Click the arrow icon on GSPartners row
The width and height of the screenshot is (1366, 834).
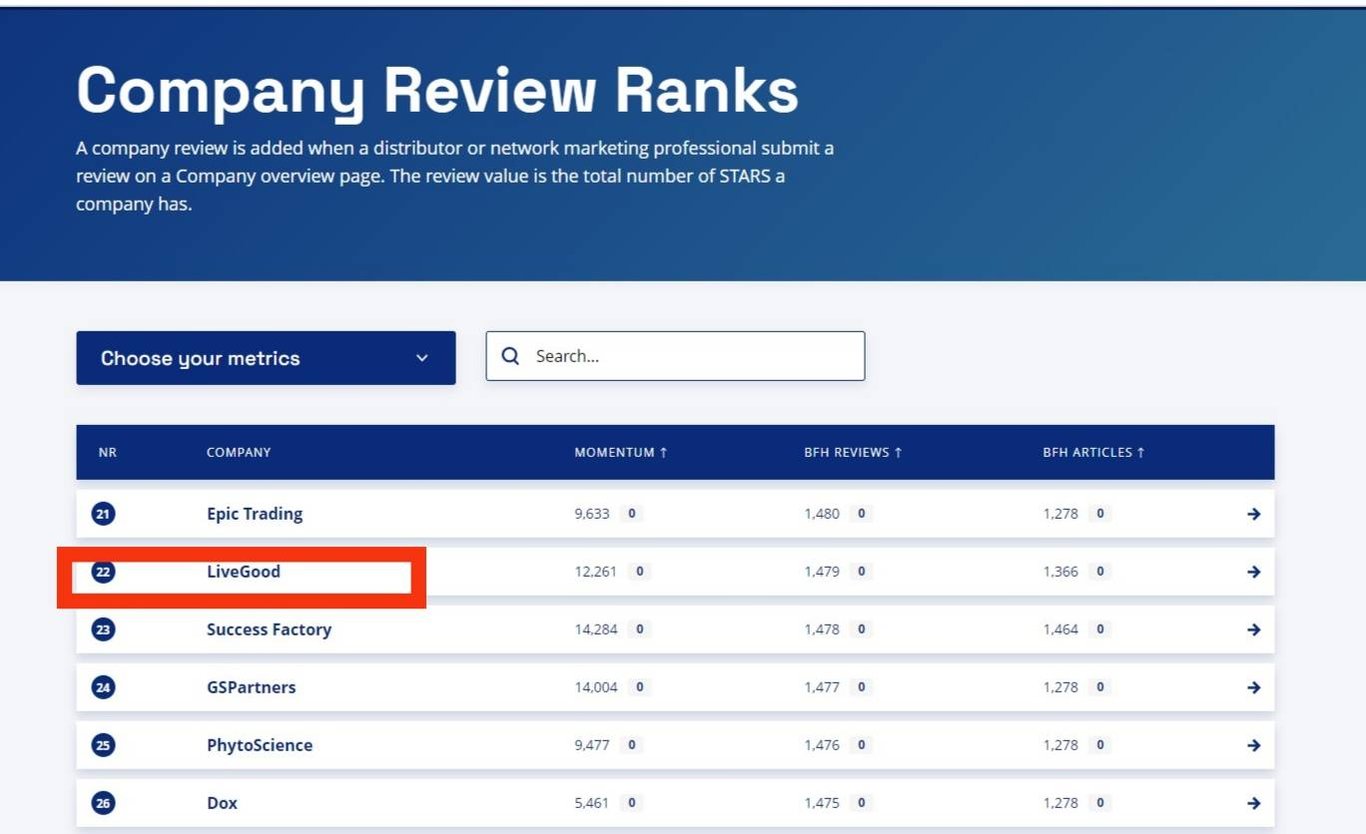1254,688
